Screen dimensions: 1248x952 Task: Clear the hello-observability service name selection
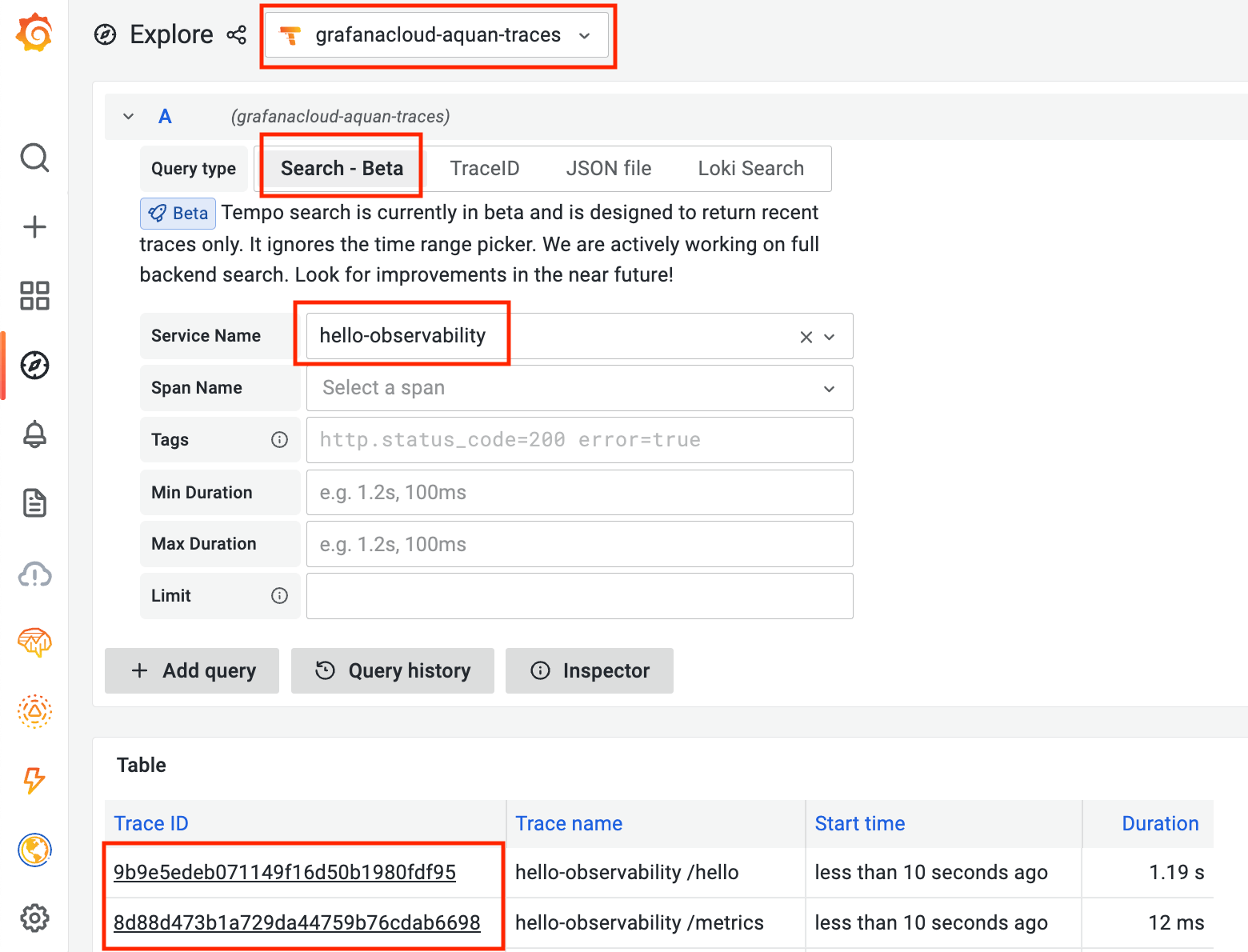pyautogui.click(x=806, y=337)
